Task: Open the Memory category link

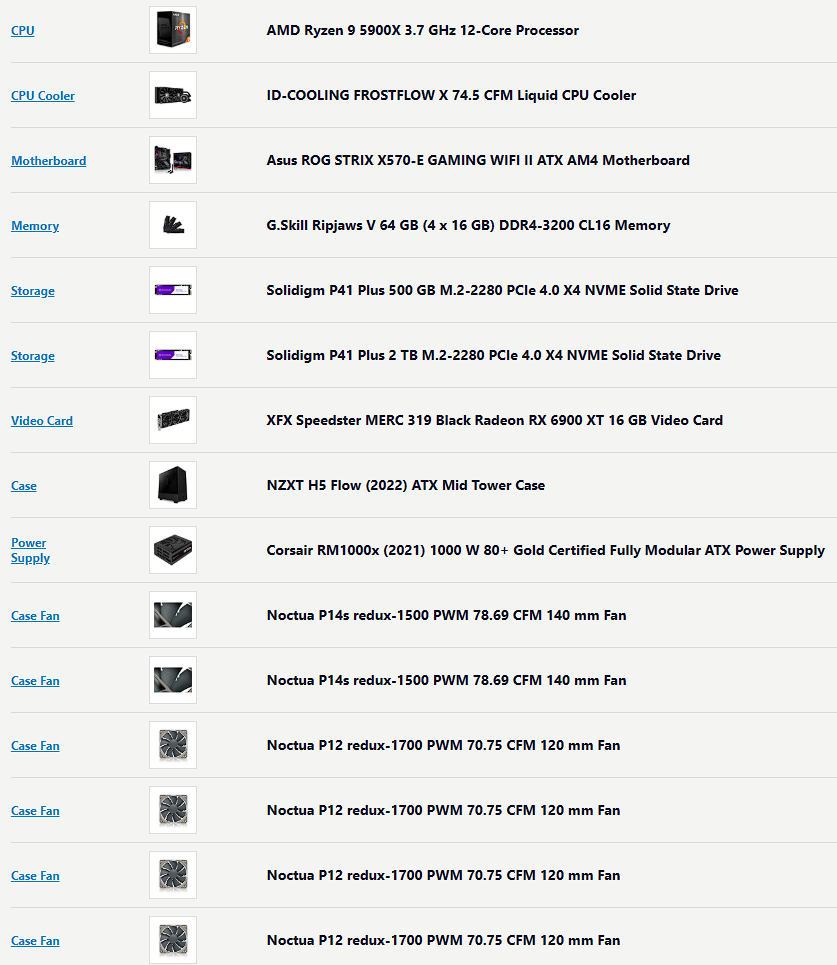Action: coord(35,226)
